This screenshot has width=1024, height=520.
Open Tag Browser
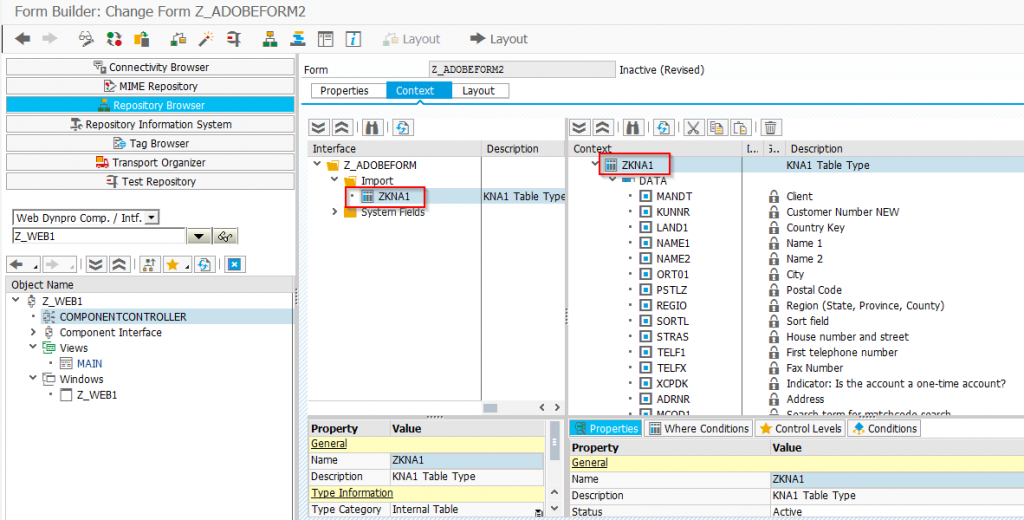(x=150, y=143)
